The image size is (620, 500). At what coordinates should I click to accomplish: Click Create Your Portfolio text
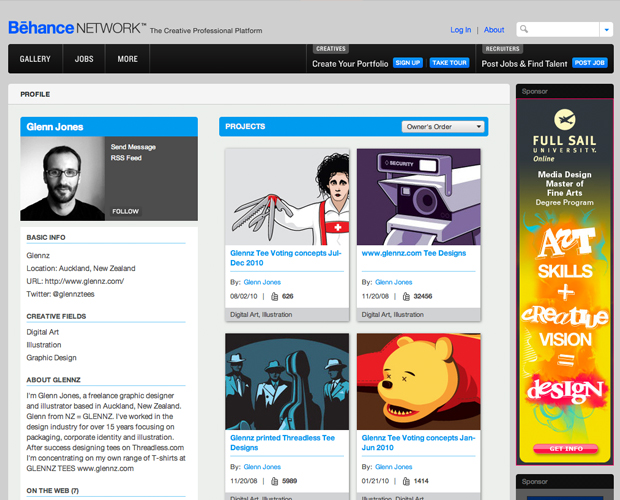pyautogui.click(x=350, y=64)
